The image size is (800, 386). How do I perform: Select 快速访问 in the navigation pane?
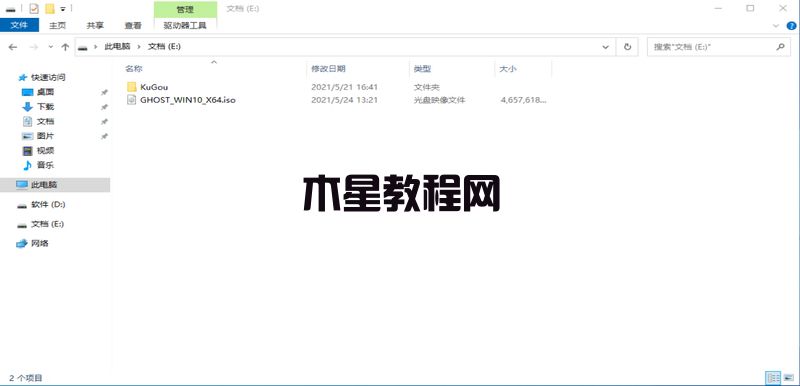[x=48, y=78]
